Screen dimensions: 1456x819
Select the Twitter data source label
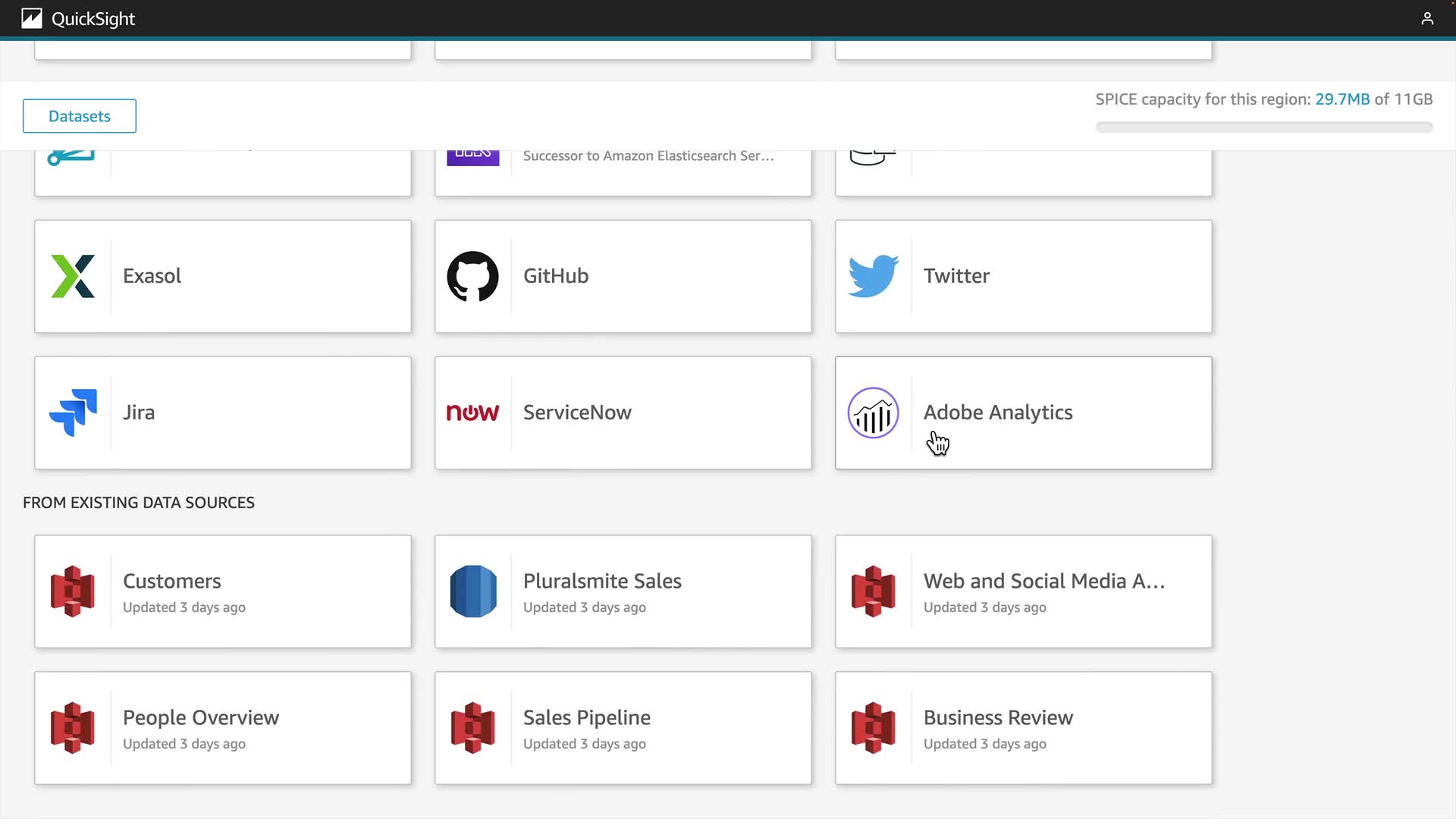956,276
